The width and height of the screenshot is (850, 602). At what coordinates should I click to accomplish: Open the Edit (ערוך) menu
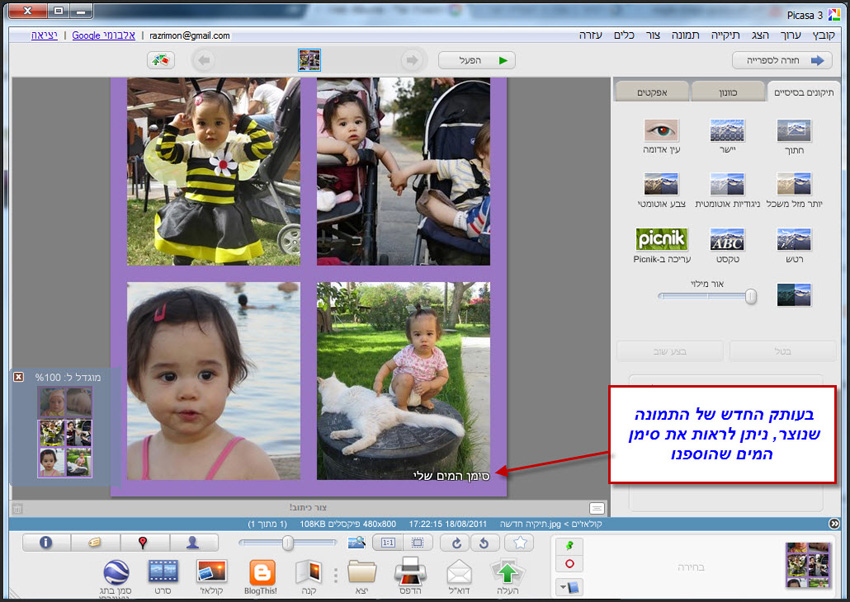[790, 35]
